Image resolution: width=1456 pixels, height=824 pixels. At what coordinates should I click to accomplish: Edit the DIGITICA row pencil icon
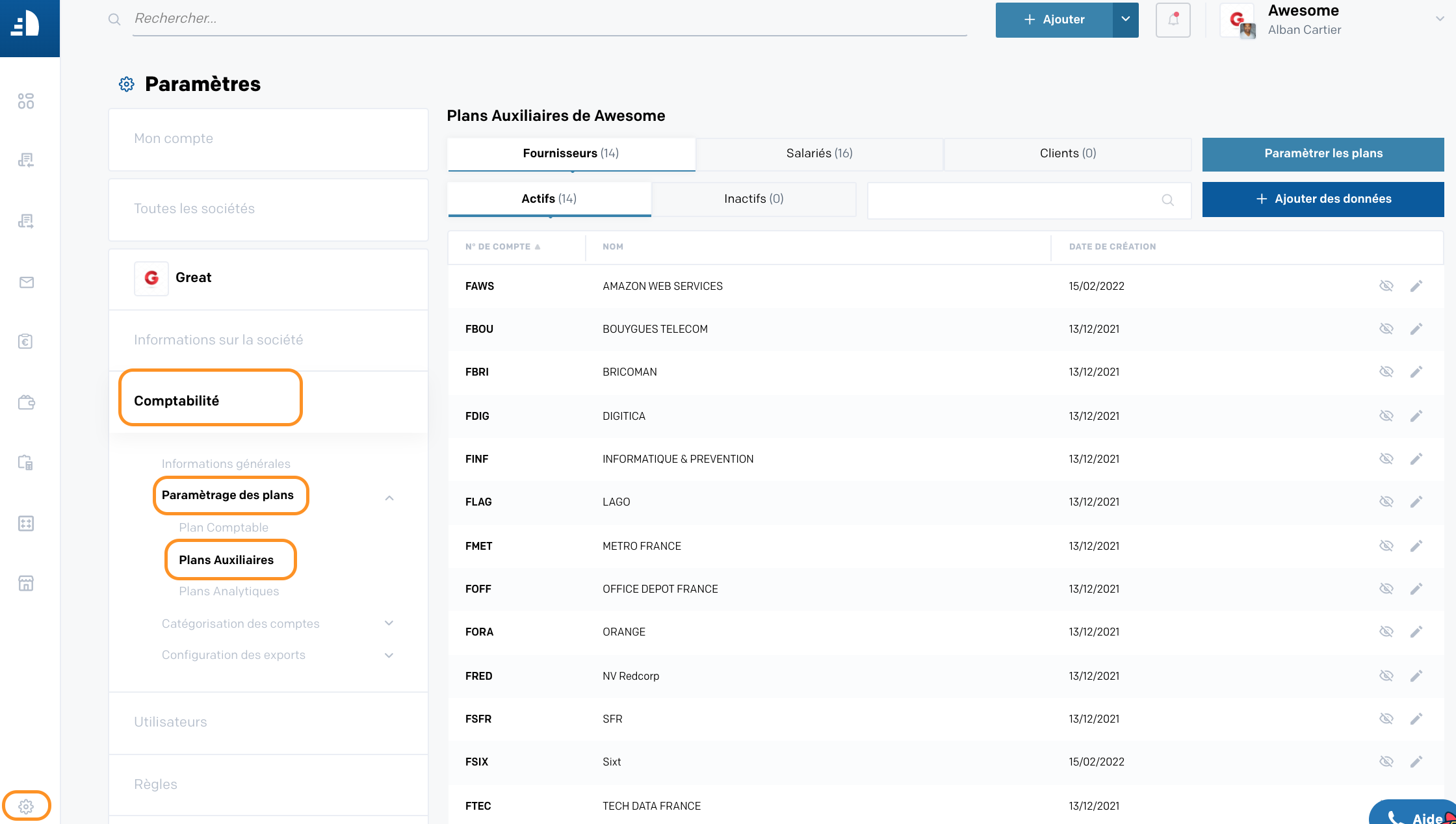pyautogui.click(x=1416, y=416)
